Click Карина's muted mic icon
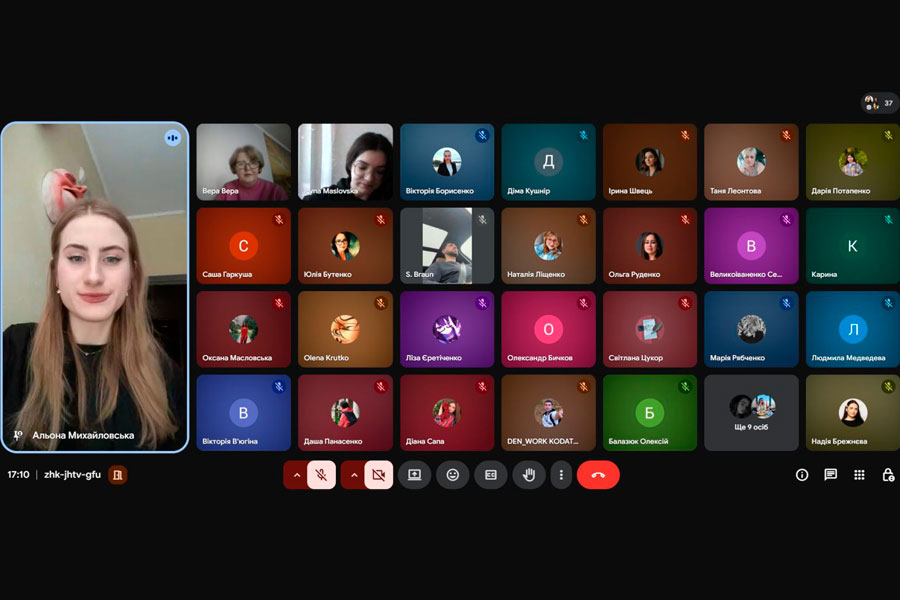The height and width of the screenshot is (600, 900). click(x=889, y=219)
